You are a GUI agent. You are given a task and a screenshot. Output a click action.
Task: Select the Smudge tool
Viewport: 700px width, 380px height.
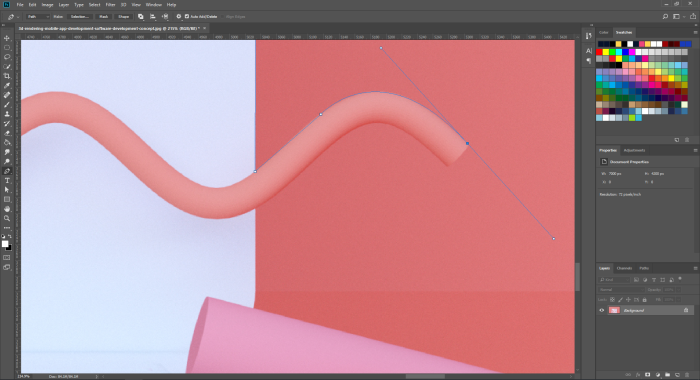click(7, 152)
